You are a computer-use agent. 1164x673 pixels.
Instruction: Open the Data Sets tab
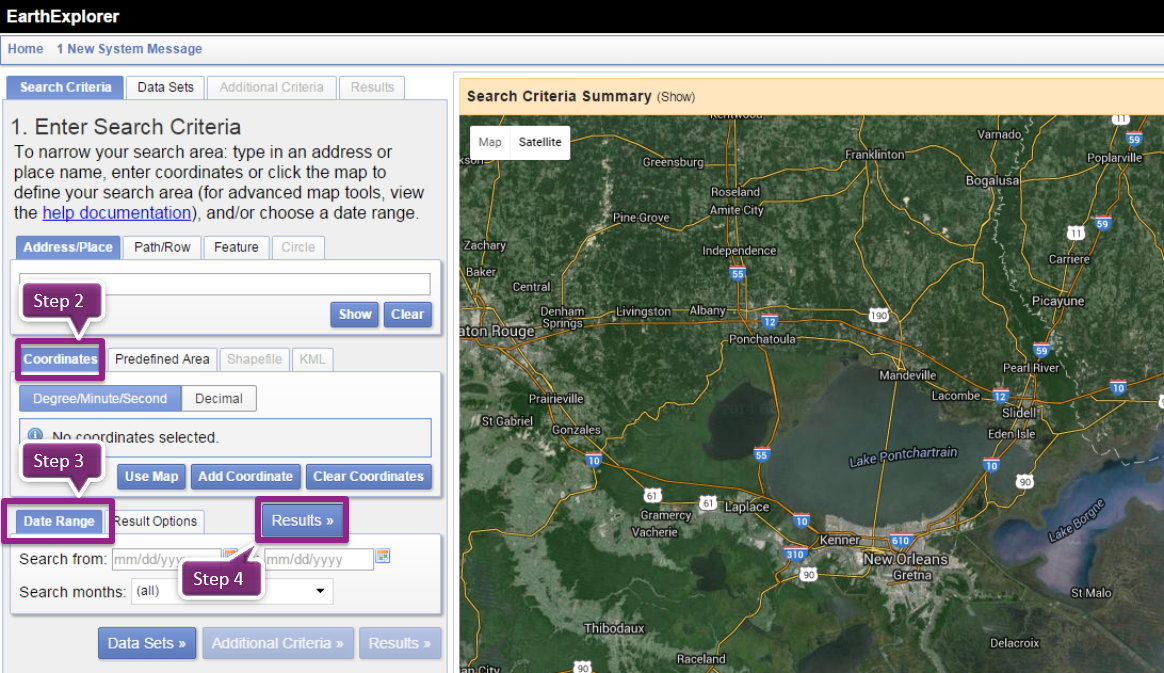click(x=166, y=87)
